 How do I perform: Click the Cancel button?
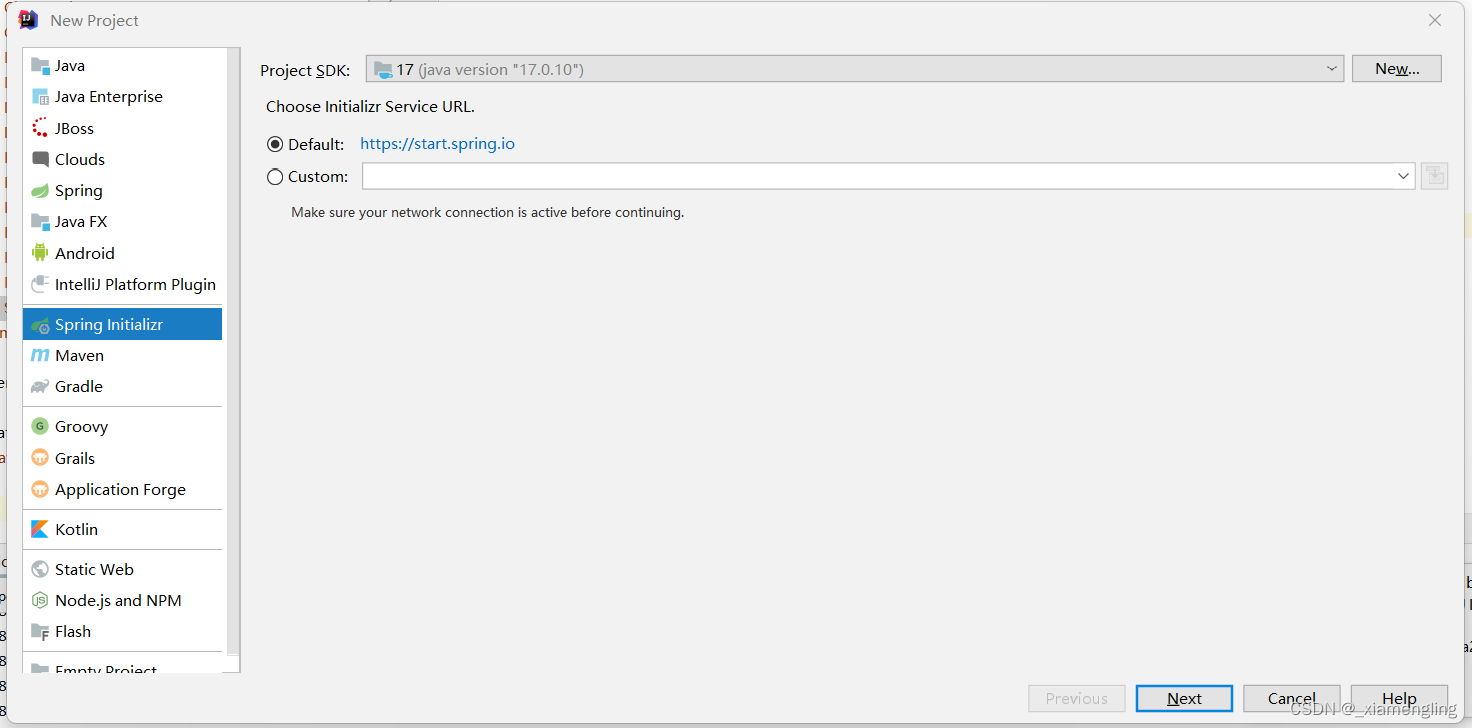coord(1292,698)
